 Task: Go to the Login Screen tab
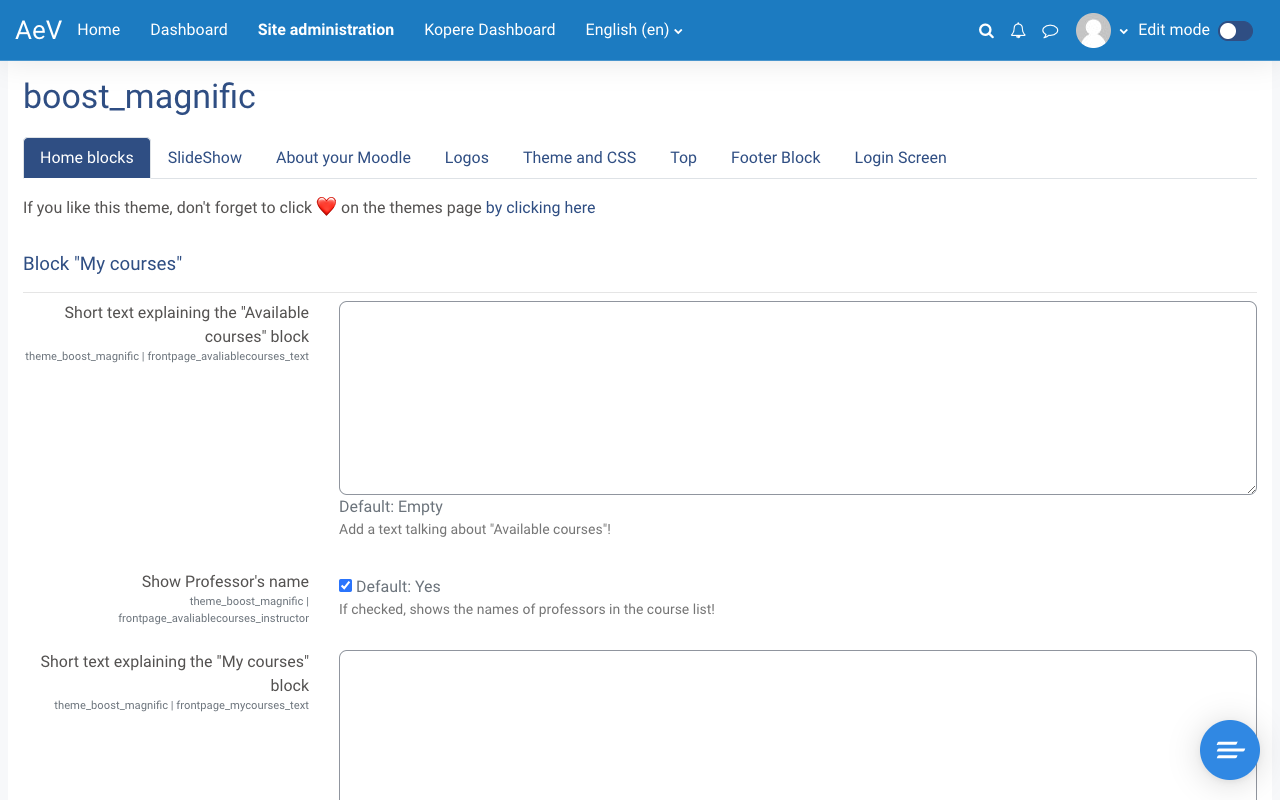click(x=900, y=158)
